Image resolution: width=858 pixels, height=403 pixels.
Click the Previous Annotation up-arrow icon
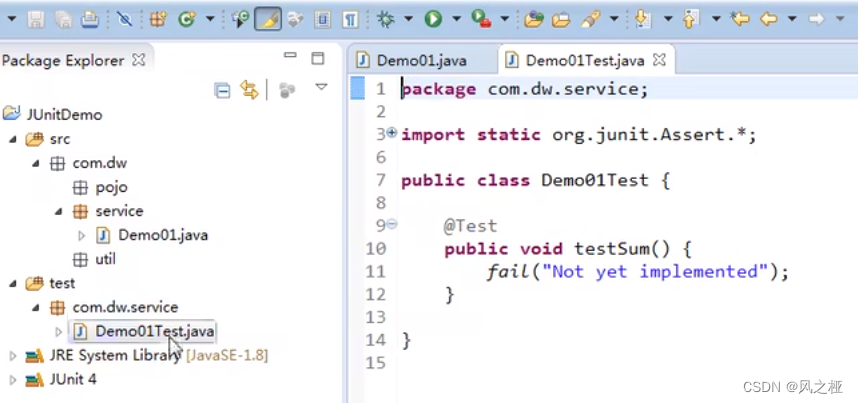pos(691,20)
